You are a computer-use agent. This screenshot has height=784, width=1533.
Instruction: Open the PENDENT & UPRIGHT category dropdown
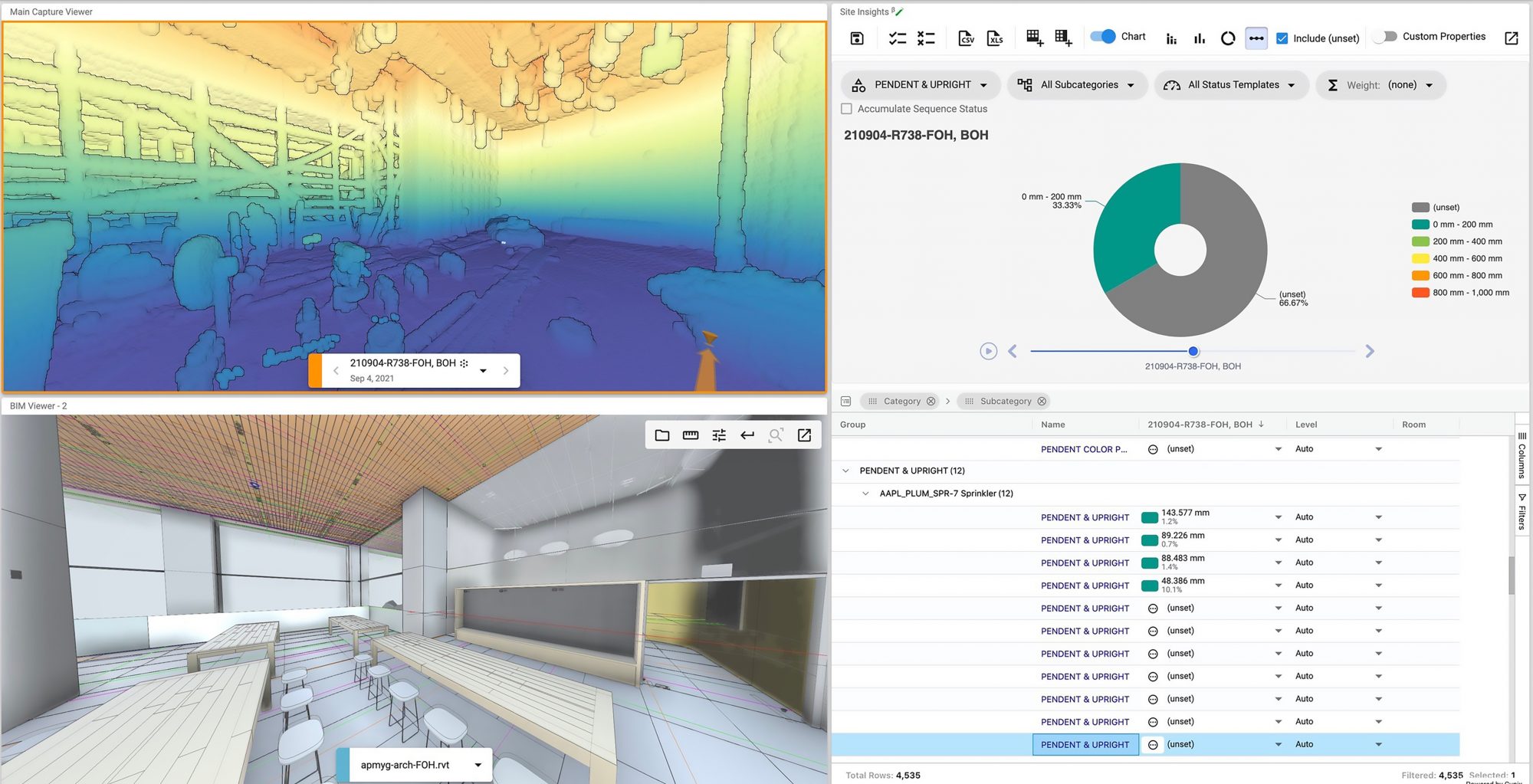pyautogui.click(x=921, y=85)
